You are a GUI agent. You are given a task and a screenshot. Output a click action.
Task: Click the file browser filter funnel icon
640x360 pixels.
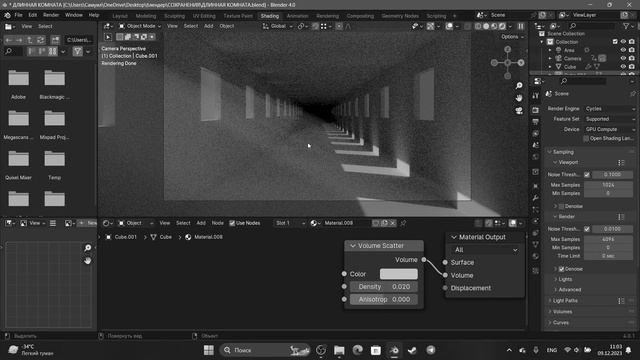77,51
